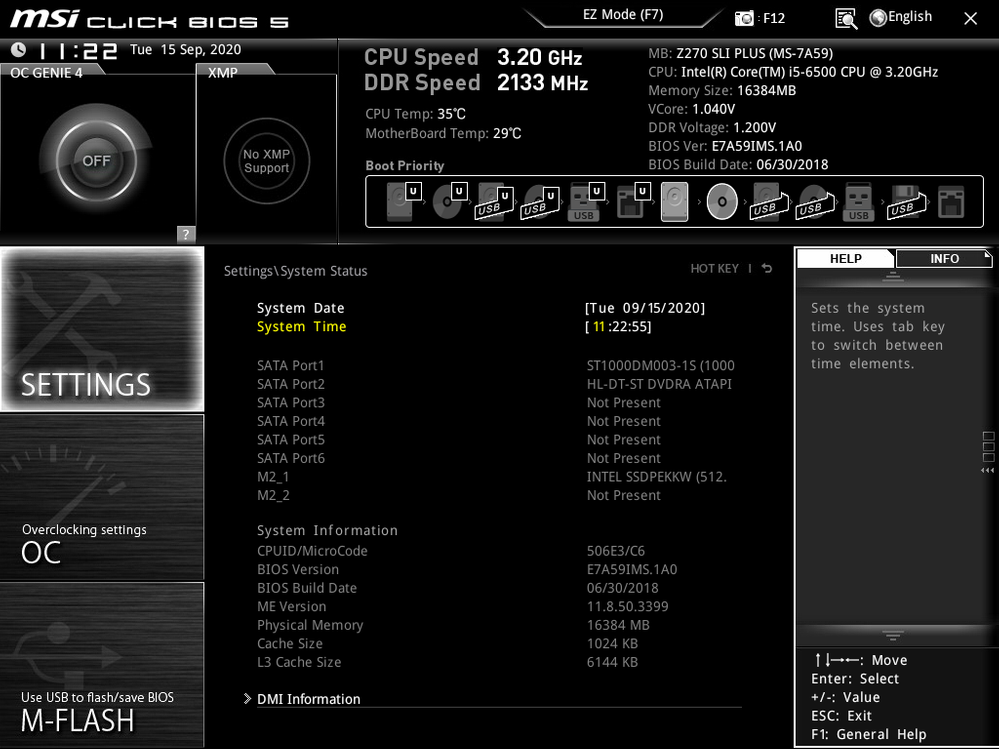Switch to the HELP tab
This screenshot has height=749, width=999.
point(845,259)
